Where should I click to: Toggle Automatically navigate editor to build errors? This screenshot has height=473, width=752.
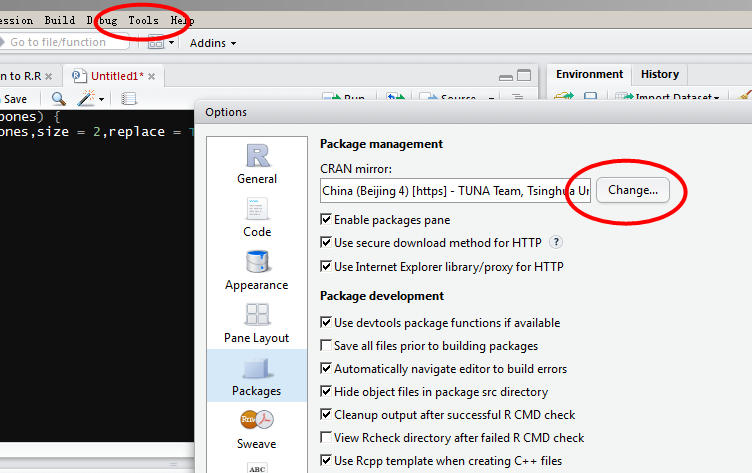326,368
